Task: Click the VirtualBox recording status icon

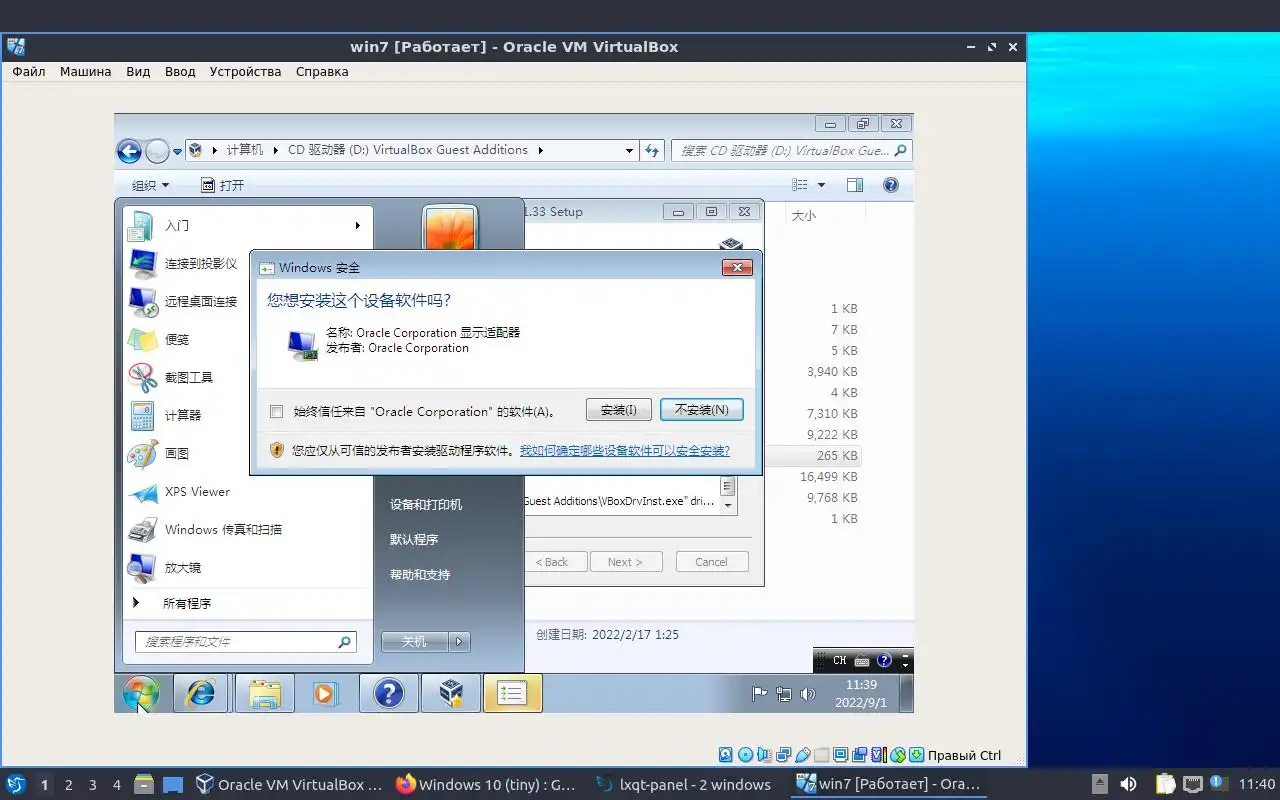Action: pos(859,755)
